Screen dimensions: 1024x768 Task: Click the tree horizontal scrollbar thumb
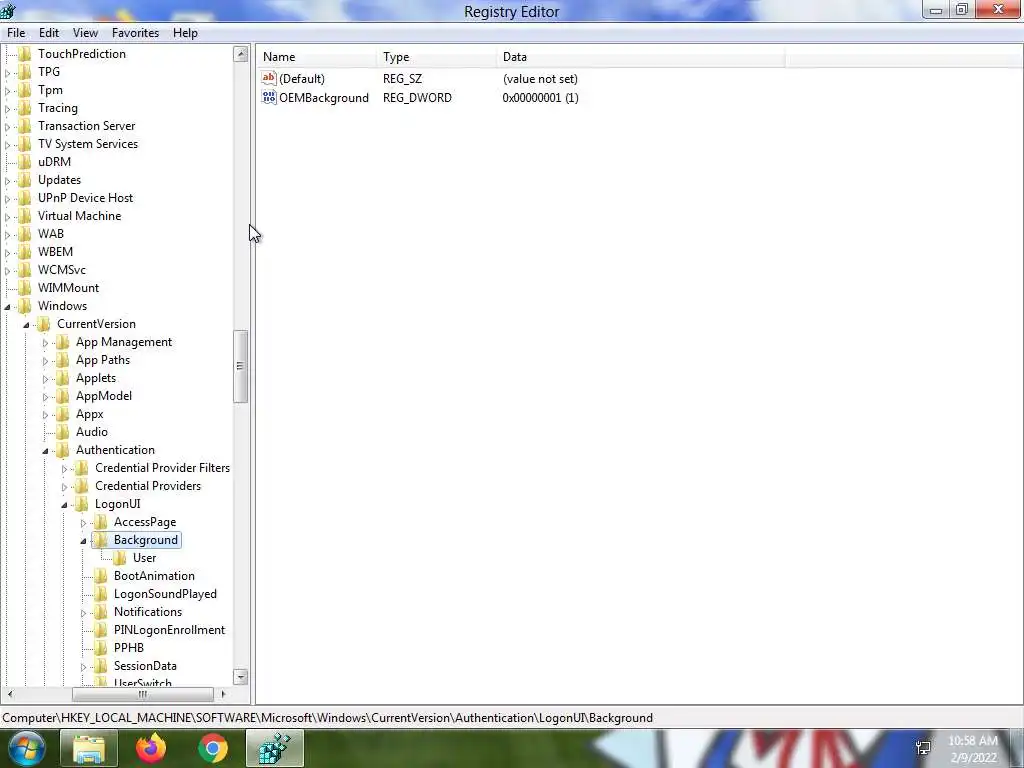click(x=142, y=694)
